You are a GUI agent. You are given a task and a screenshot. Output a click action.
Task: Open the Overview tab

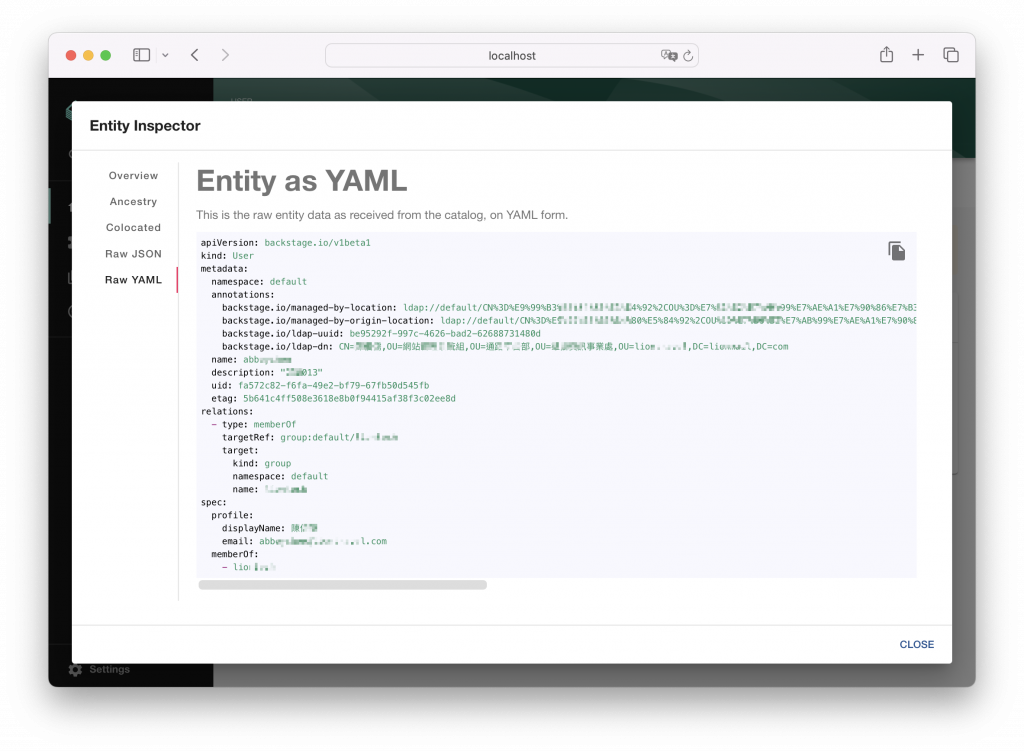click(x=133, y=176)
